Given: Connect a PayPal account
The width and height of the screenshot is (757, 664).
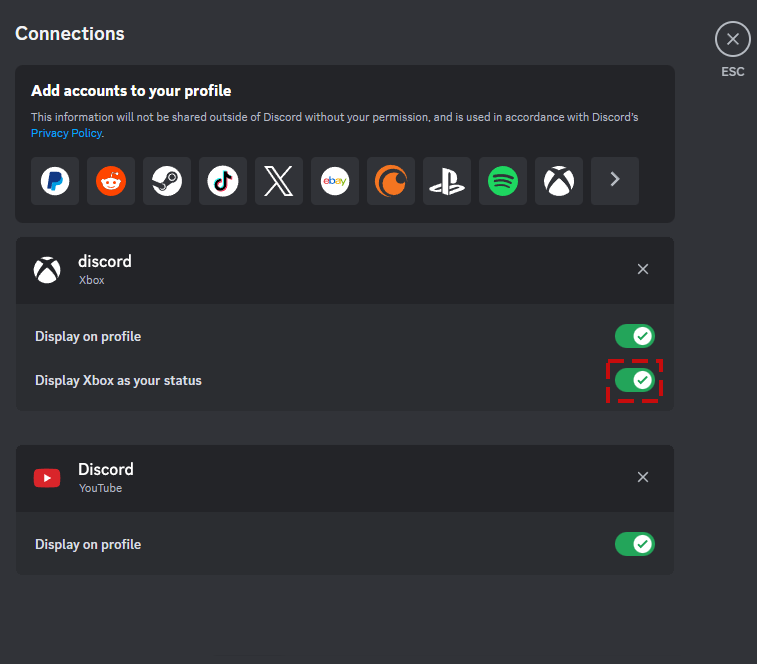Looking at the screenshot, I should point(55,181).
